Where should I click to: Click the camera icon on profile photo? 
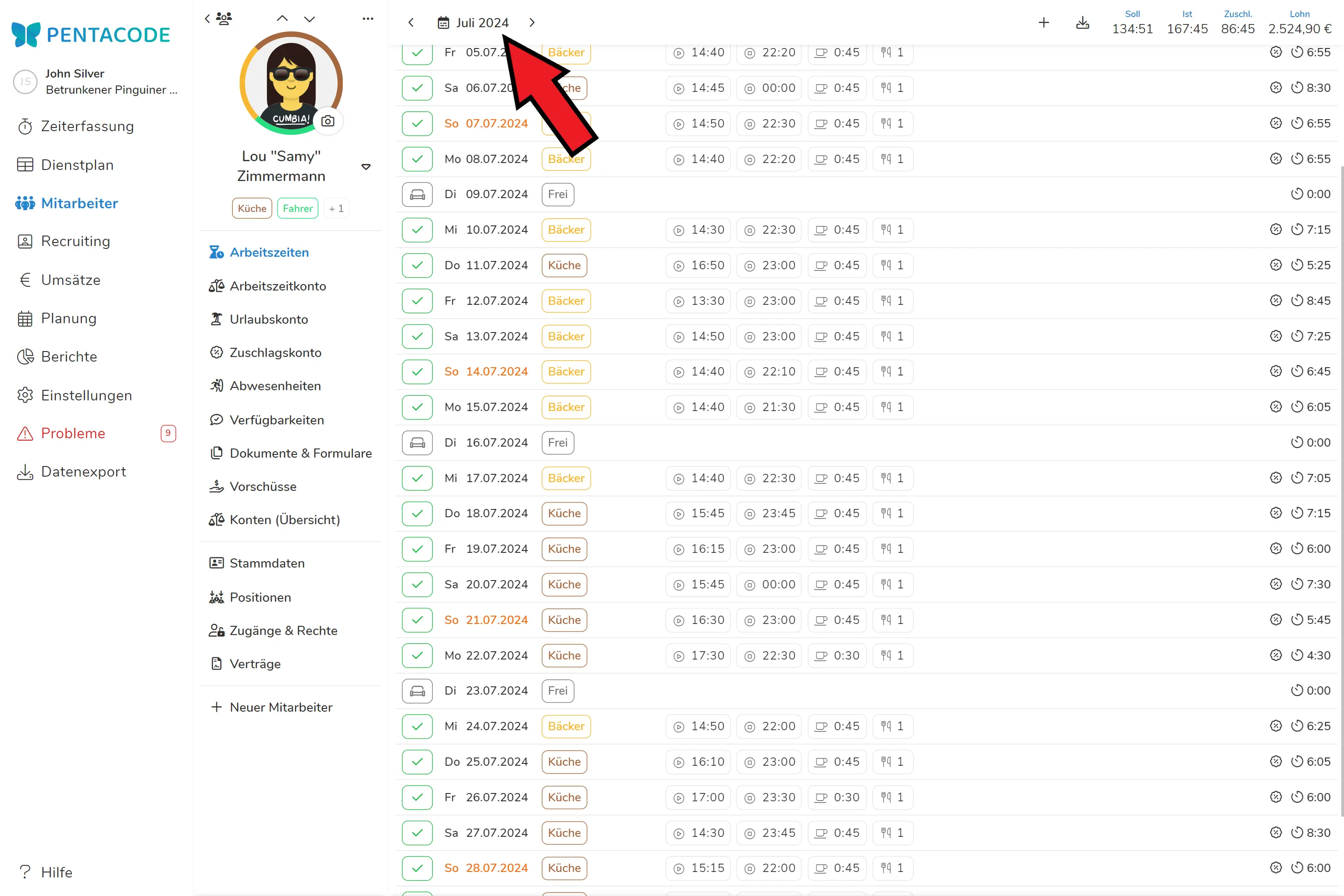tap(327, 121)
